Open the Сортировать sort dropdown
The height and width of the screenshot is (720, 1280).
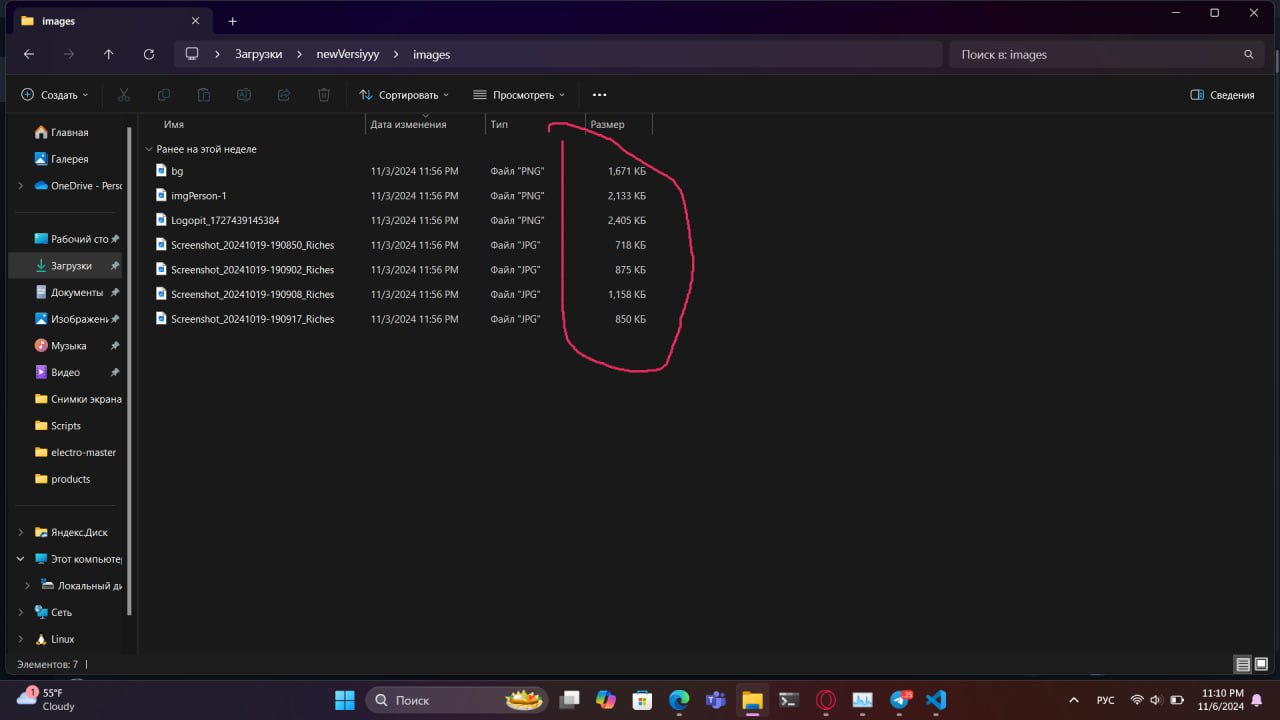(404, 95)
